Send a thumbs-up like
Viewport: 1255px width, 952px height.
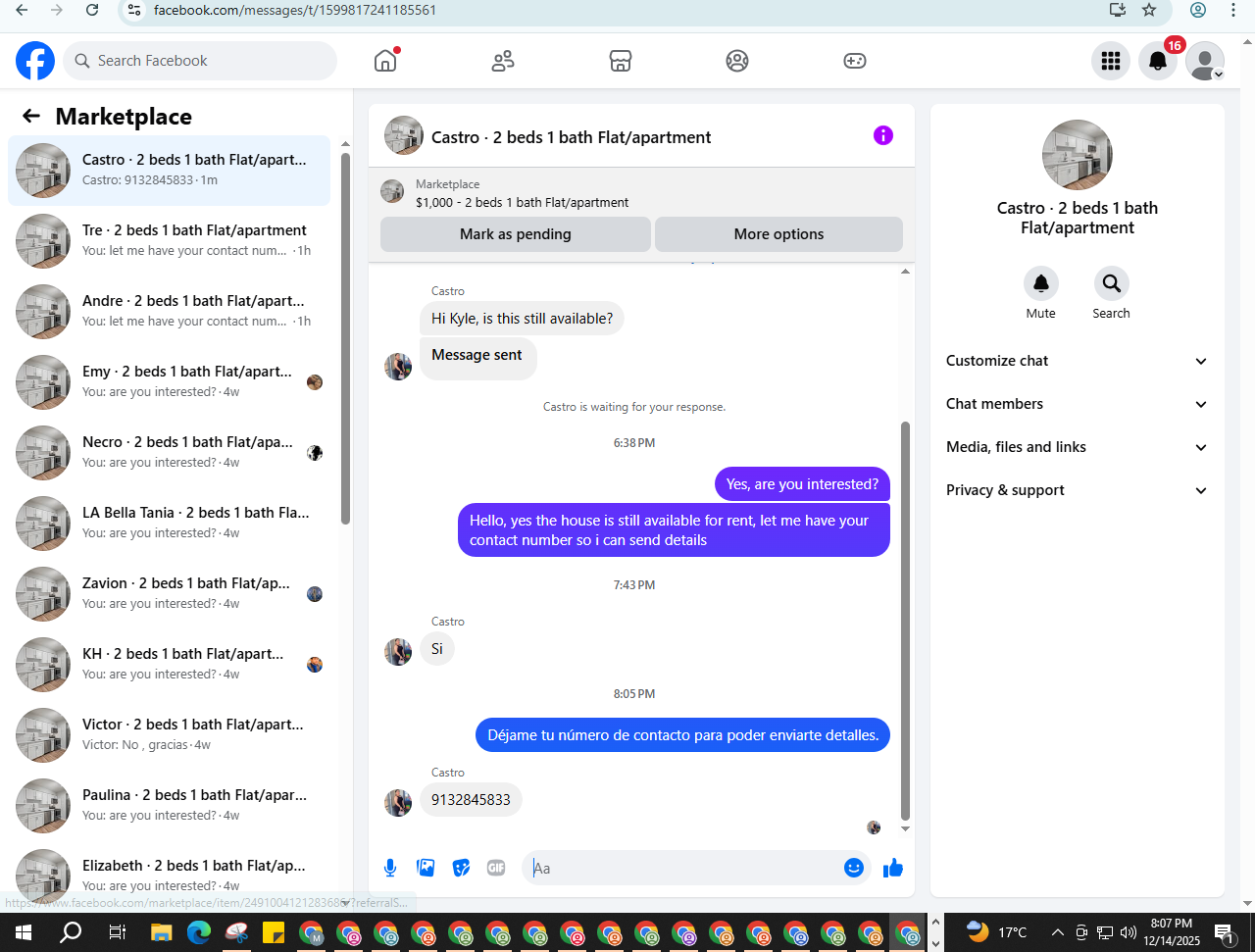pos(893,868)
